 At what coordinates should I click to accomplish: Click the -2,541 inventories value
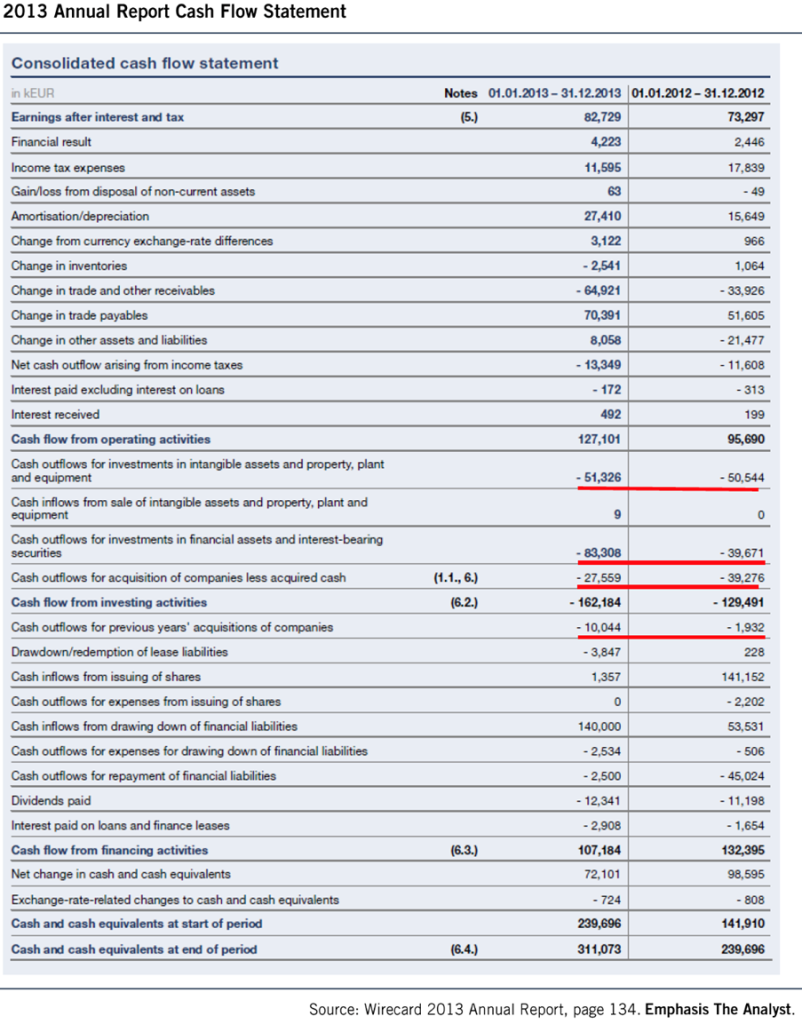(x=602, y=266)
